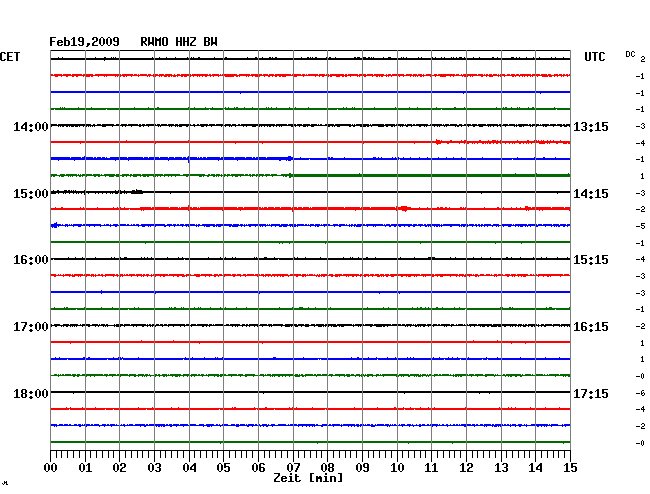The width and height of the screenshot is (650, 494).
Task: Click the 09 minute axis label
Action: pyautogui.click(x=362, y=467)
